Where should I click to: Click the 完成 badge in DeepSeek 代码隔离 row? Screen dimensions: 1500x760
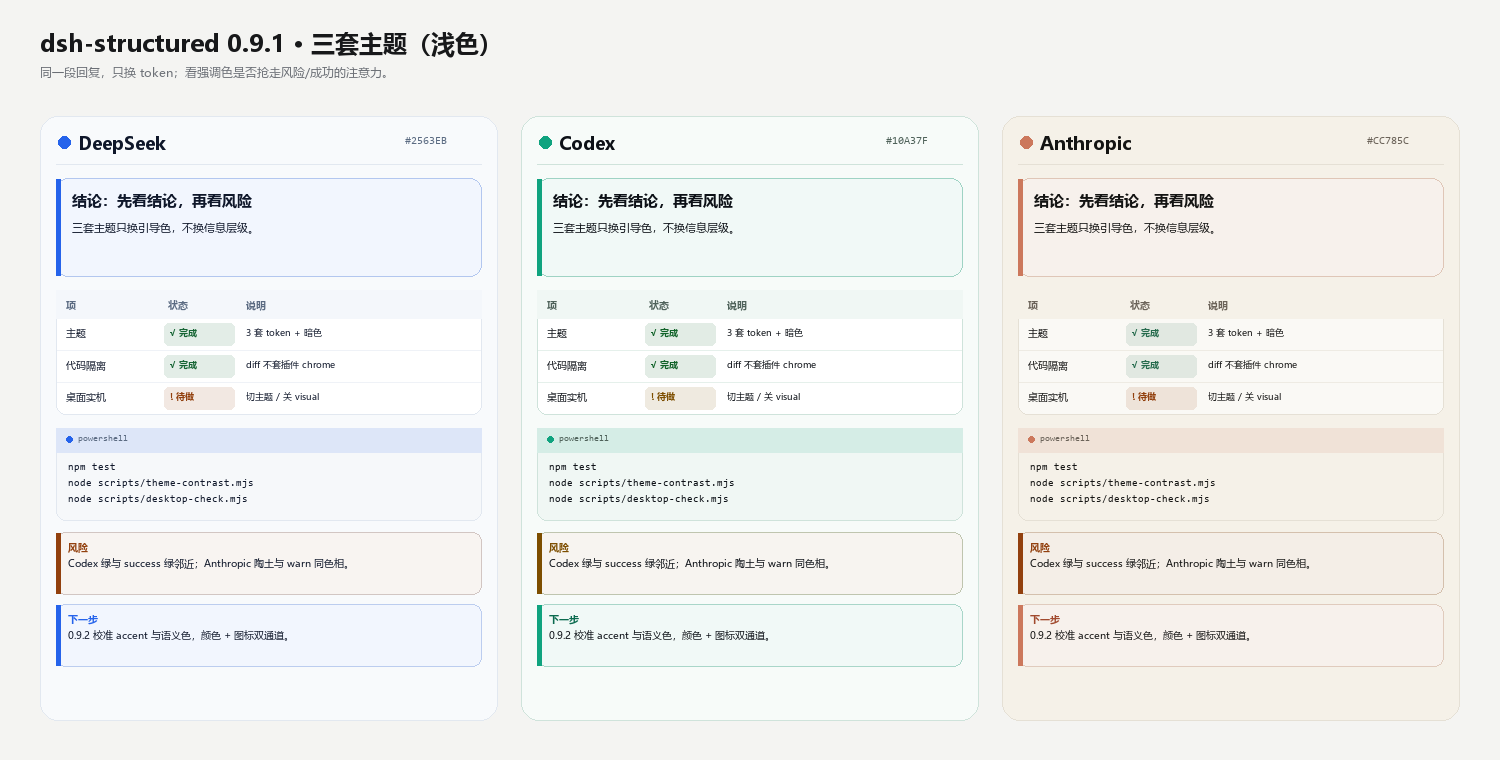coord(199,366)
